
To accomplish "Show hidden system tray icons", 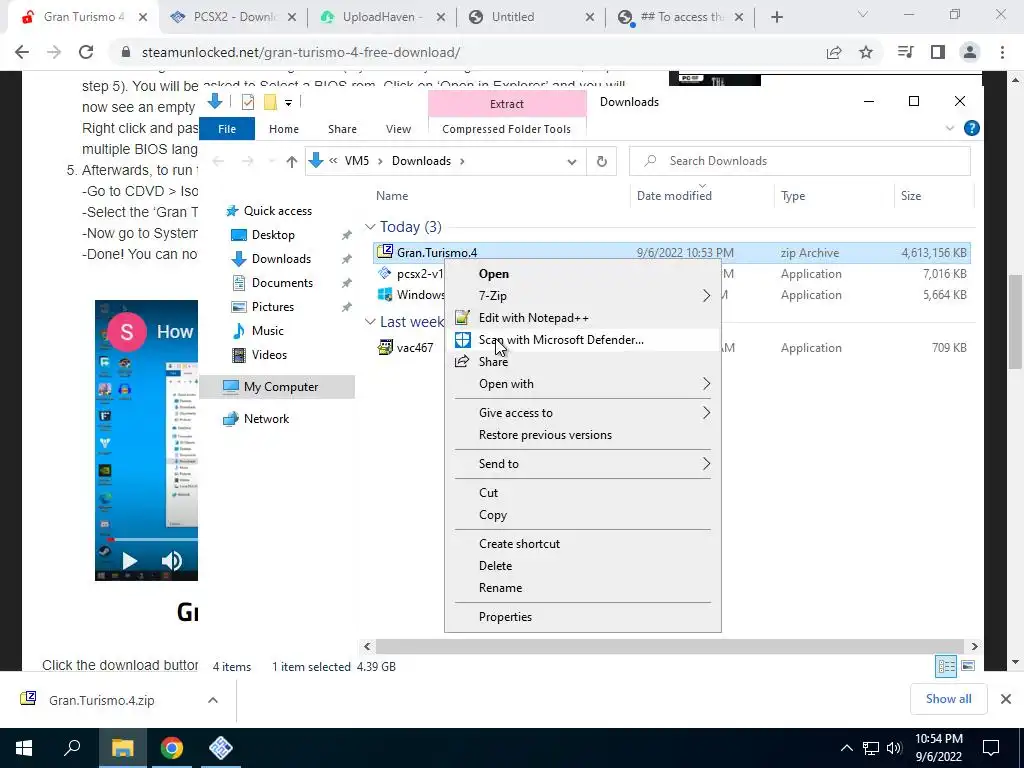I will [x=846, y=748].
